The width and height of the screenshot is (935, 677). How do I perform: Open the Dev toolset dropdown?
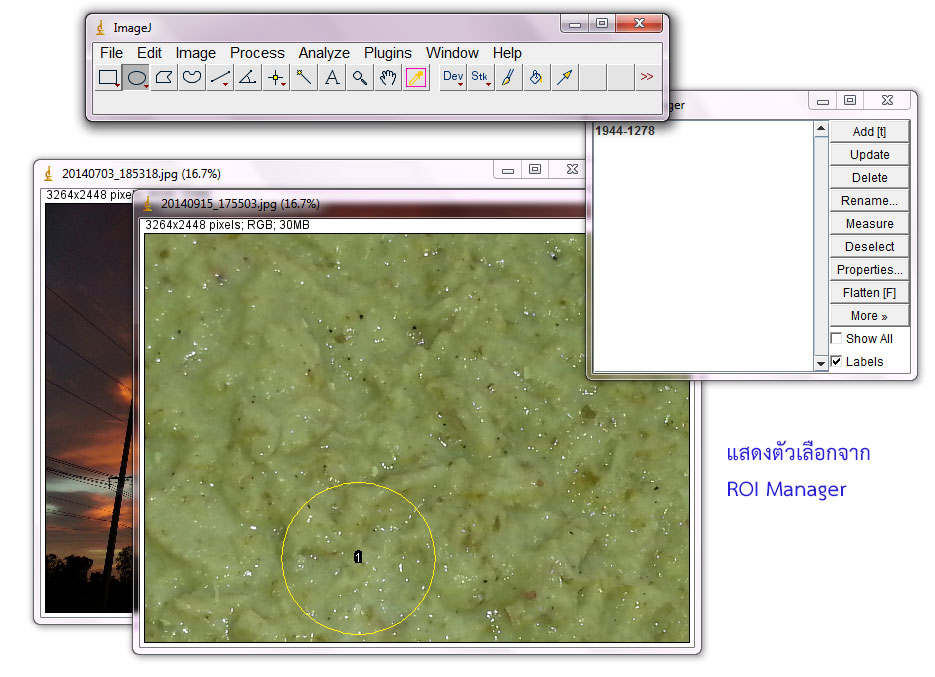point(452,77)
